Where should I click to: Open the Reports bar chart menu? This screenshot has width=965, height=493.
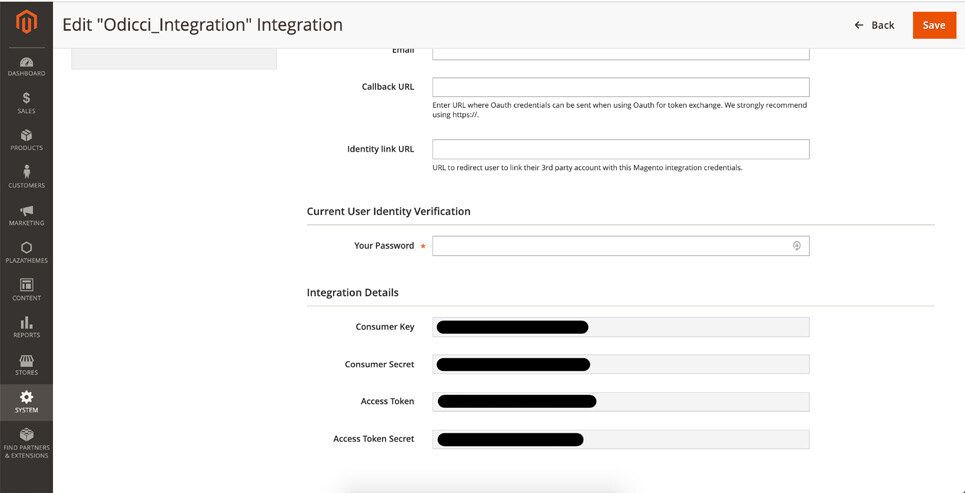(26, 327)
